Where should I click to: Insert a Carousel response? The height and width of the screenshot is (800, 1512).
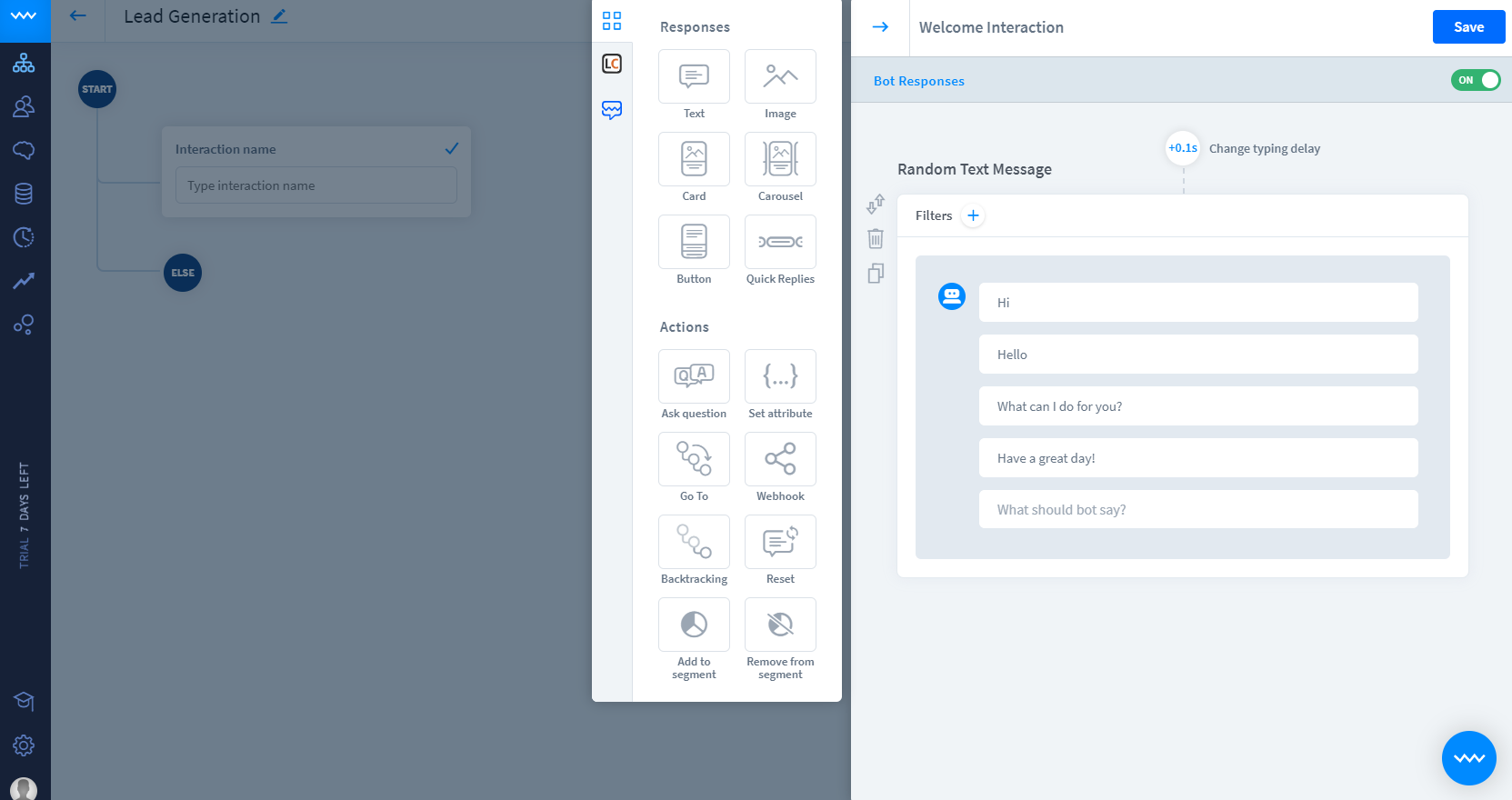point(780,159)
